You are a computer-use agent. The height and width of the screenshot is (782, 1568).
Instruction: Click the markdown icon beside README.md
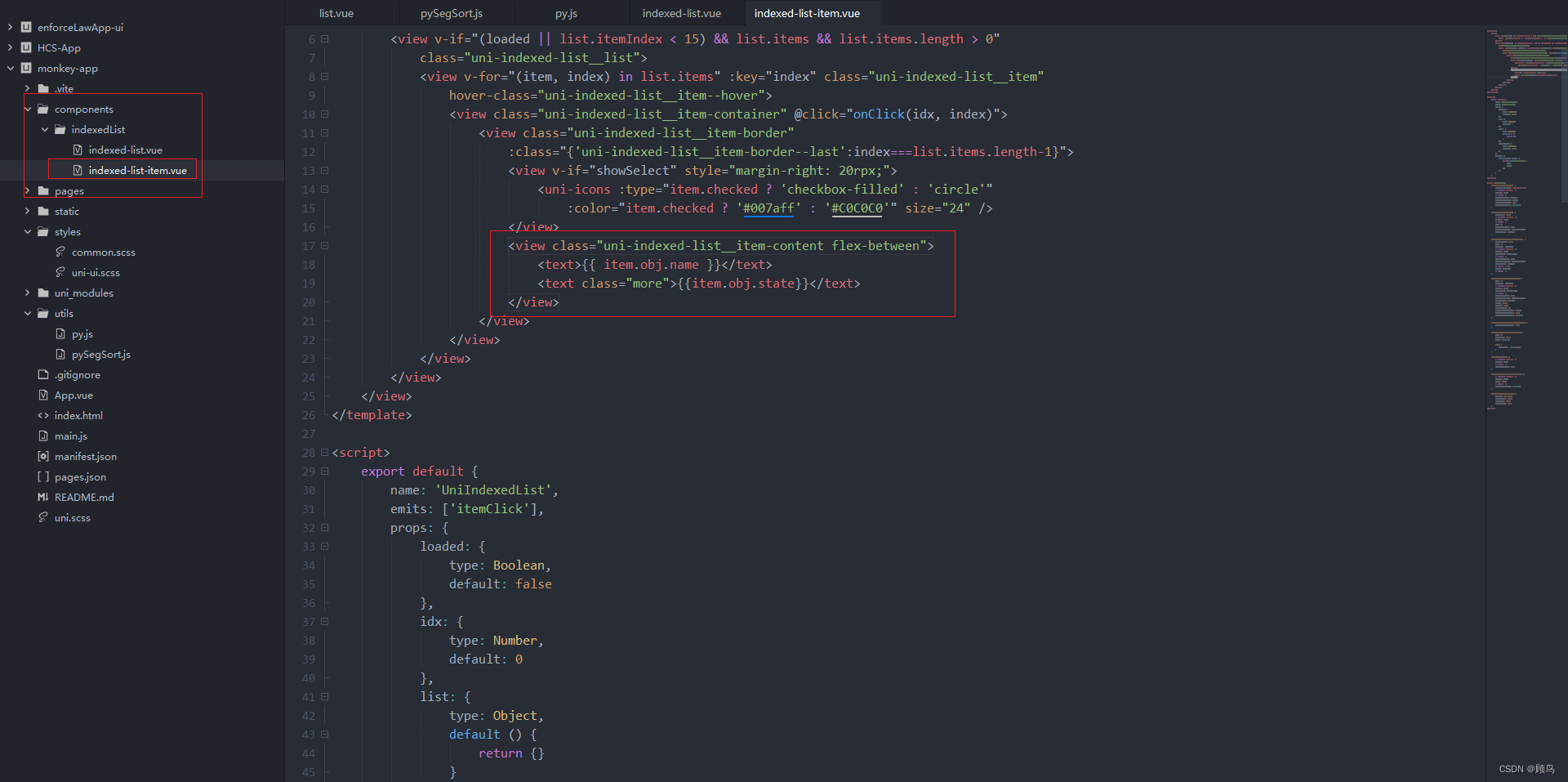click(x=43, y=497)
